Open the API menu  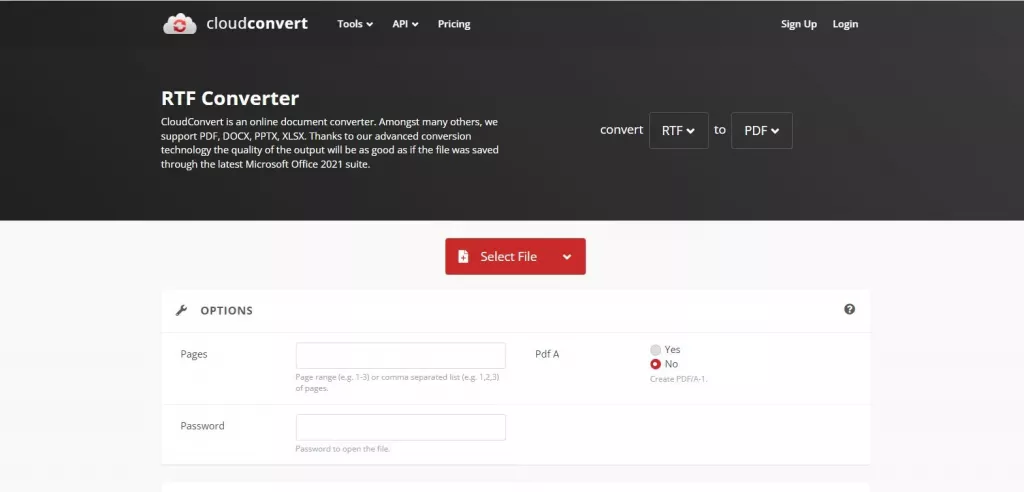(405, 24)
